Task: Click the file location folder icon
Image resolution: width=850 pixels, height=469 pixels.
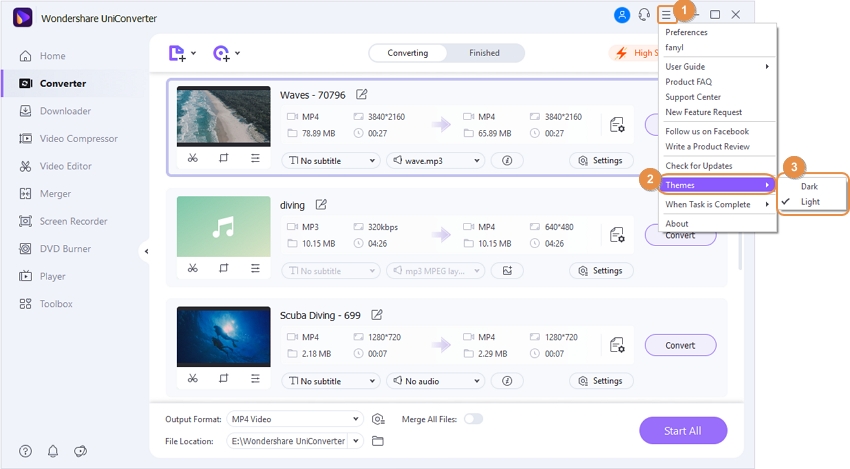Action: coord(378,441)
